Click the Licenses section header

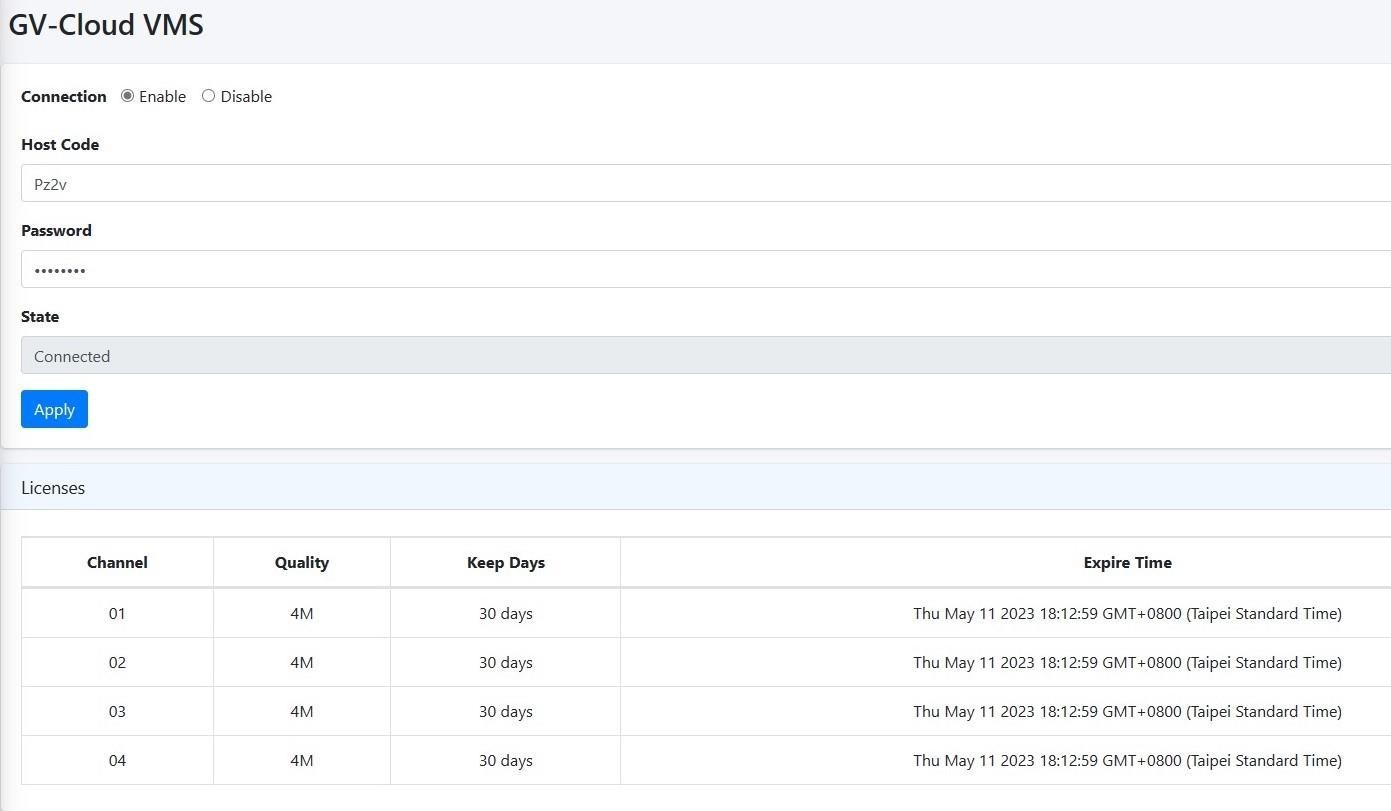click(x=53, y=488)
